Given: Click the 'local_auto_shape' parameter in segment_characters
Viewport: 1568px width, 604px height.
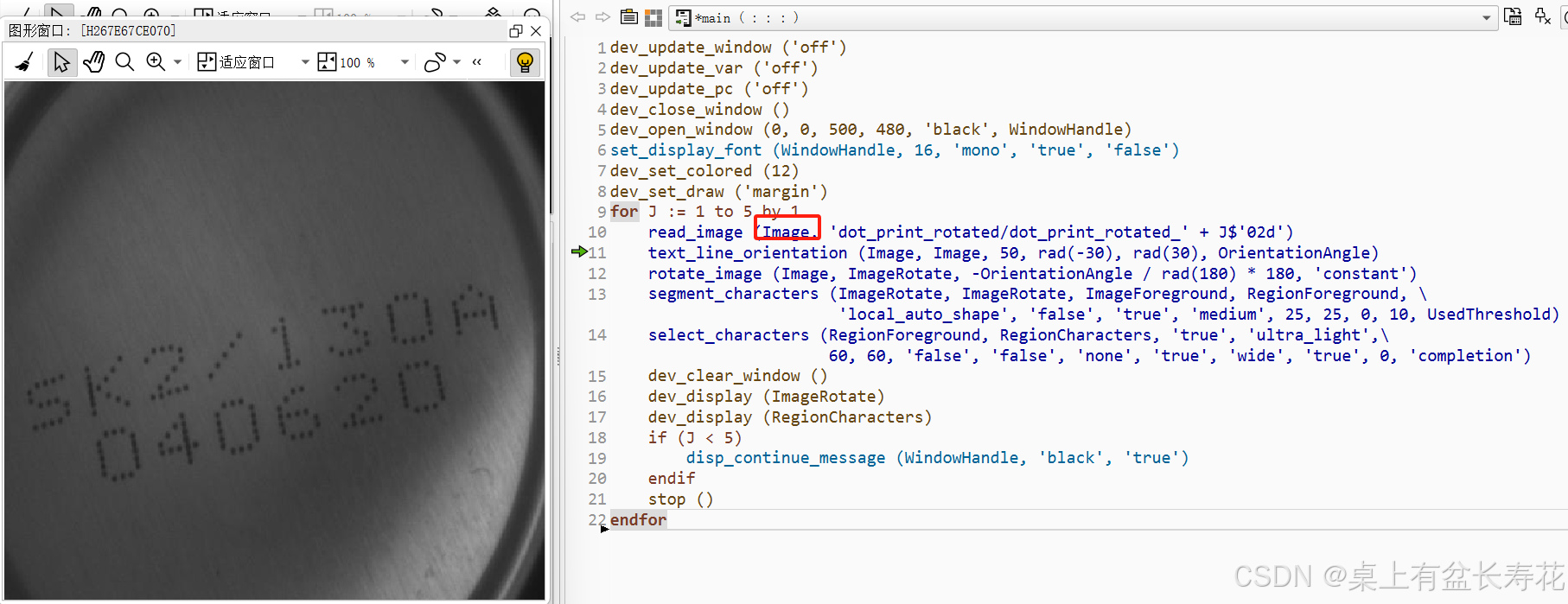Looking at the screenshot, I should (x=924, y=315).
